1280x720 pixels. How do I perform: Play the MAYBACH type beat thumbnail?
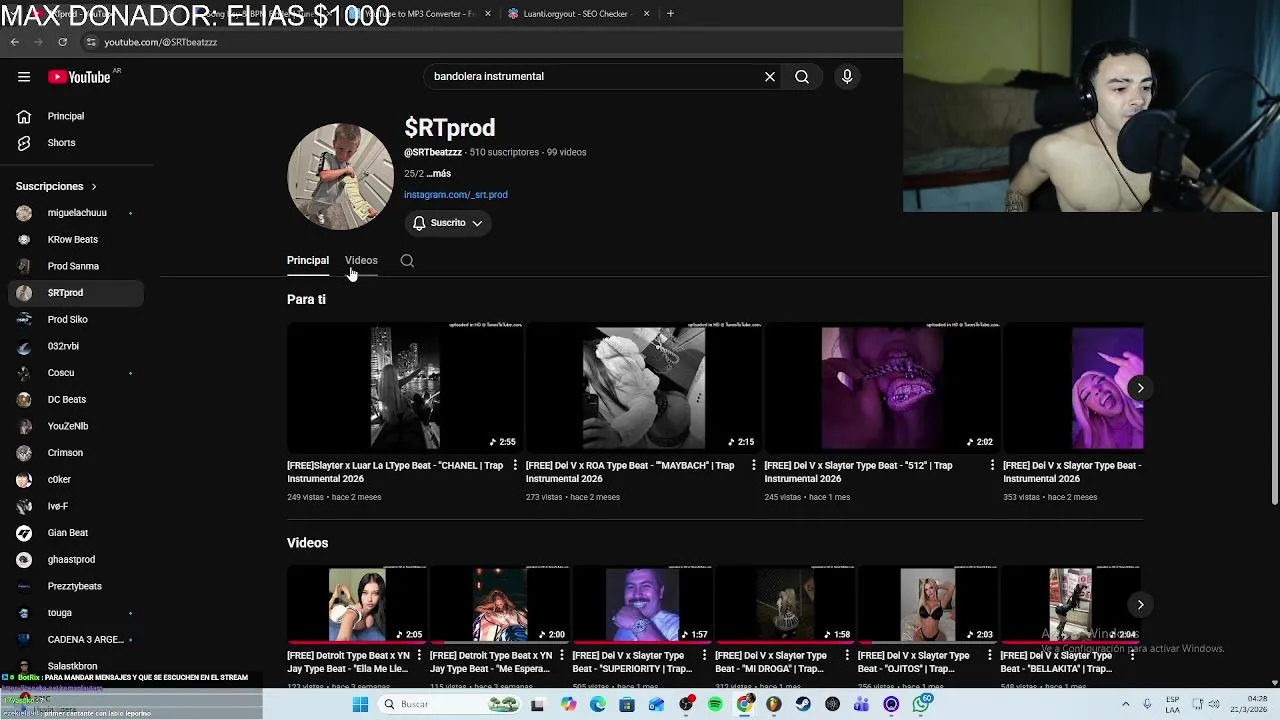pyautogui.click(x=643, y=388)
